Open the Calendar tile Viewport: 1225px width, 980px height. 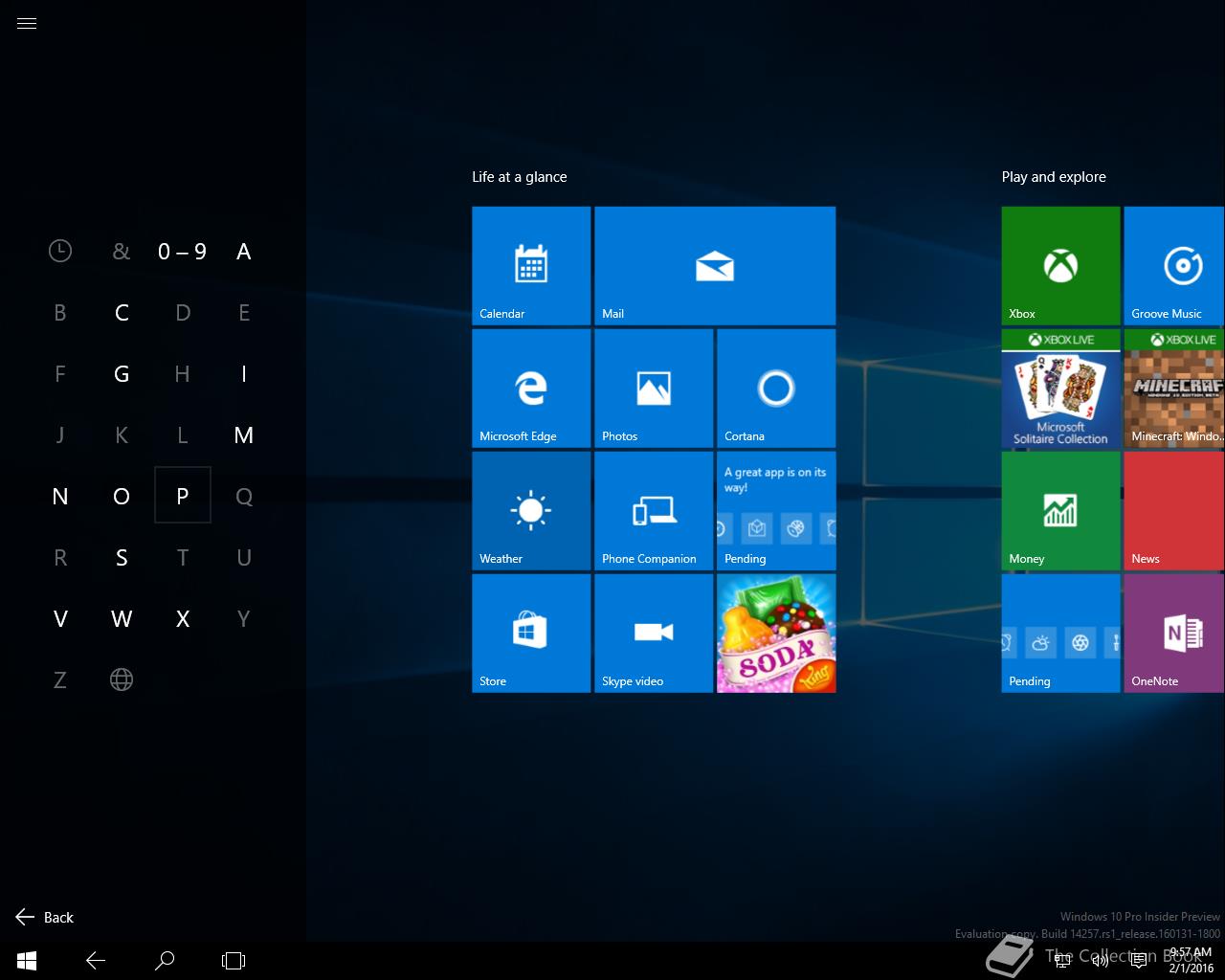[531, 266]
